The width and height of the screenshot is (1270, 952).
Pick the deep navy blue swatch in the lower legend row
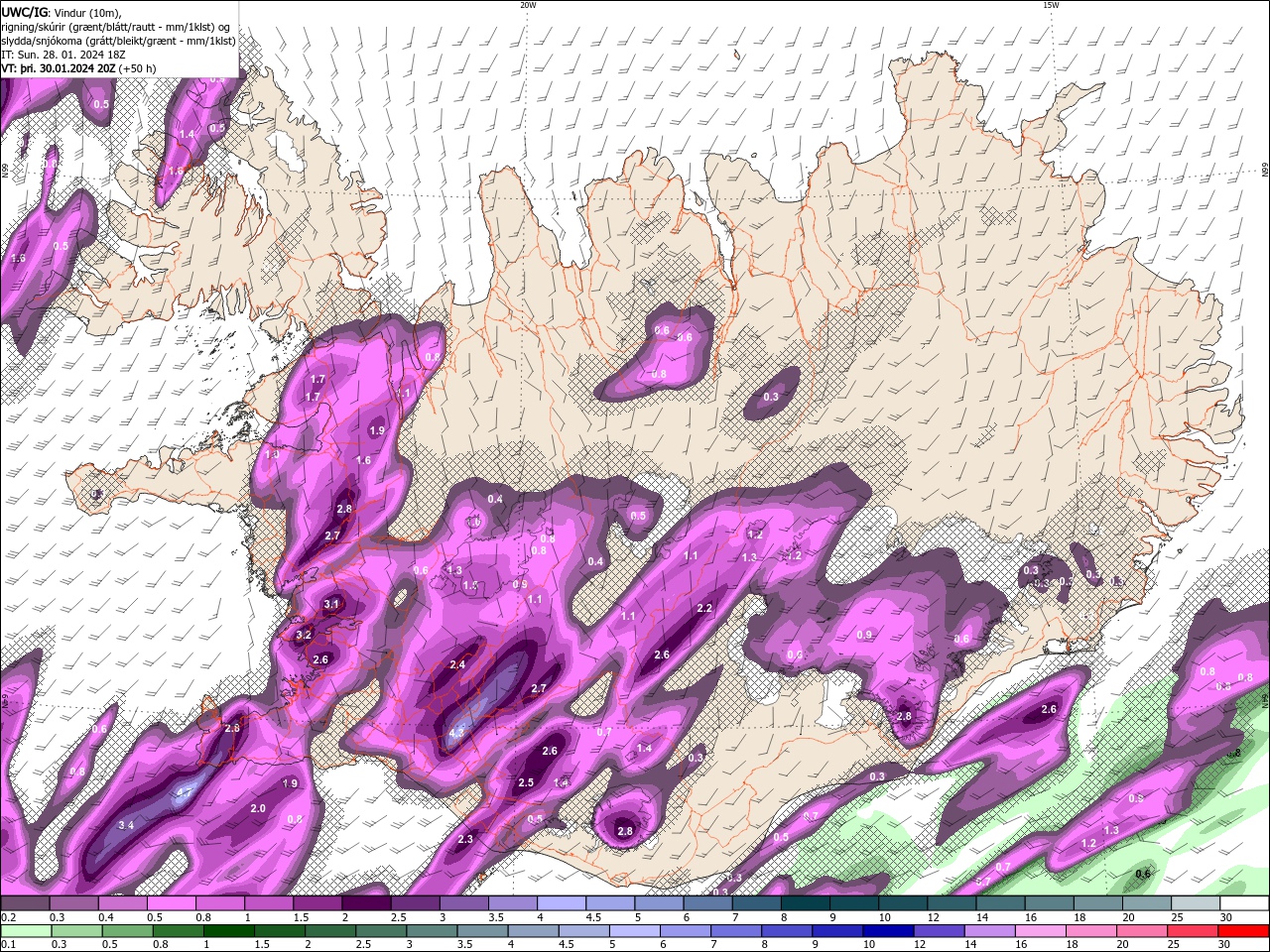[888, 931]
